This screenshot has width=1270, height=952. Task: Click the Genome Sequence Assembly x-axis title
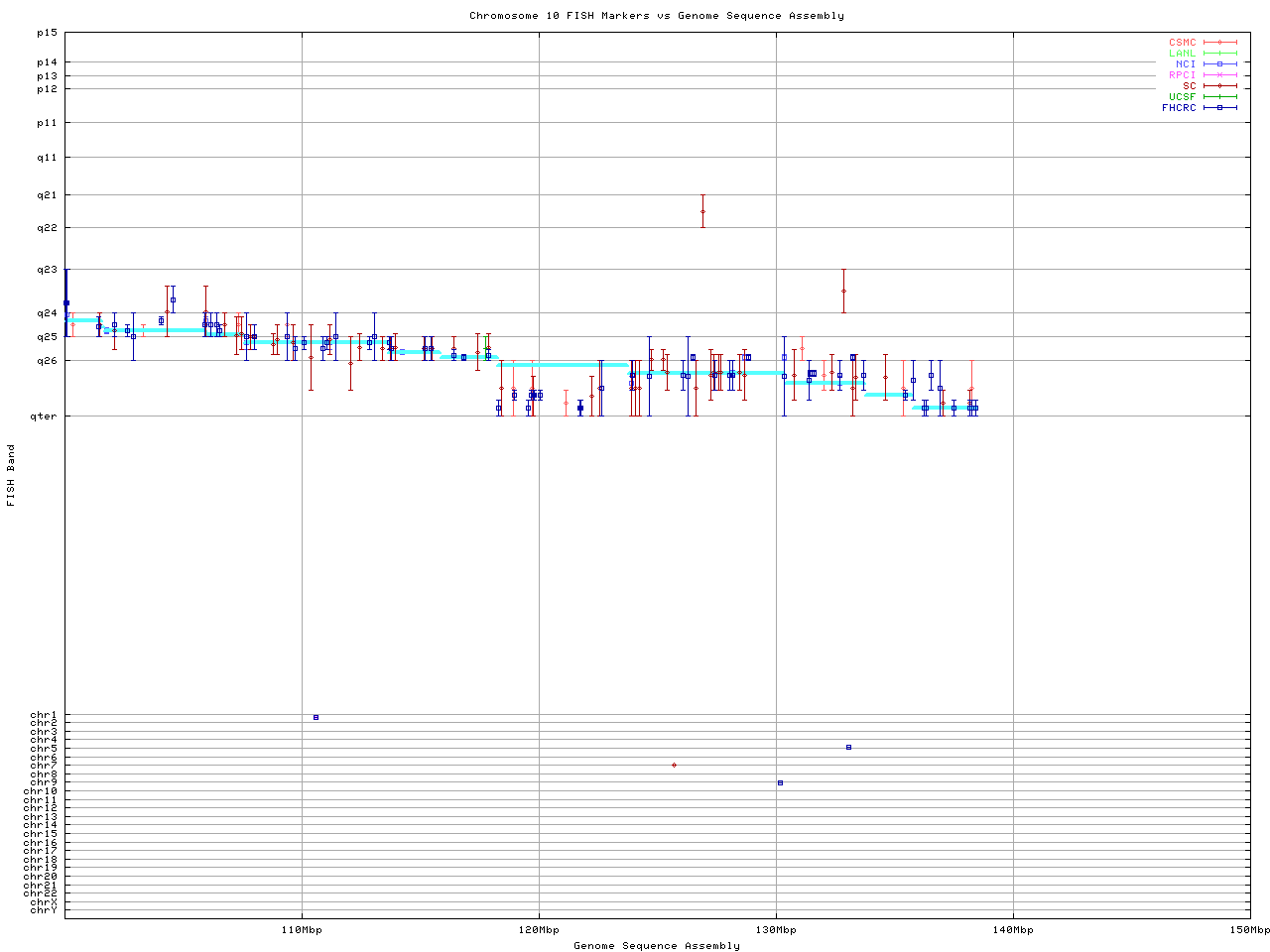click(x=657, y=946)
